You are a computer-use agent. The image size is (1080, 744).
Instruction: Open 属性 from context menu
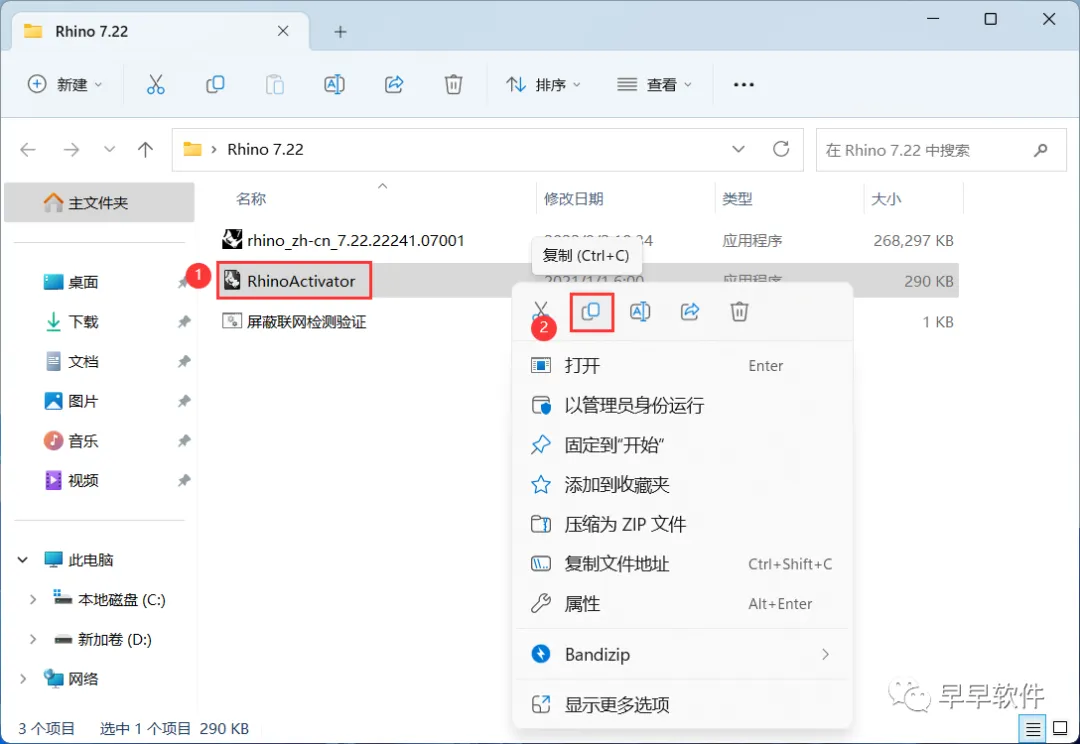(682, 604)
